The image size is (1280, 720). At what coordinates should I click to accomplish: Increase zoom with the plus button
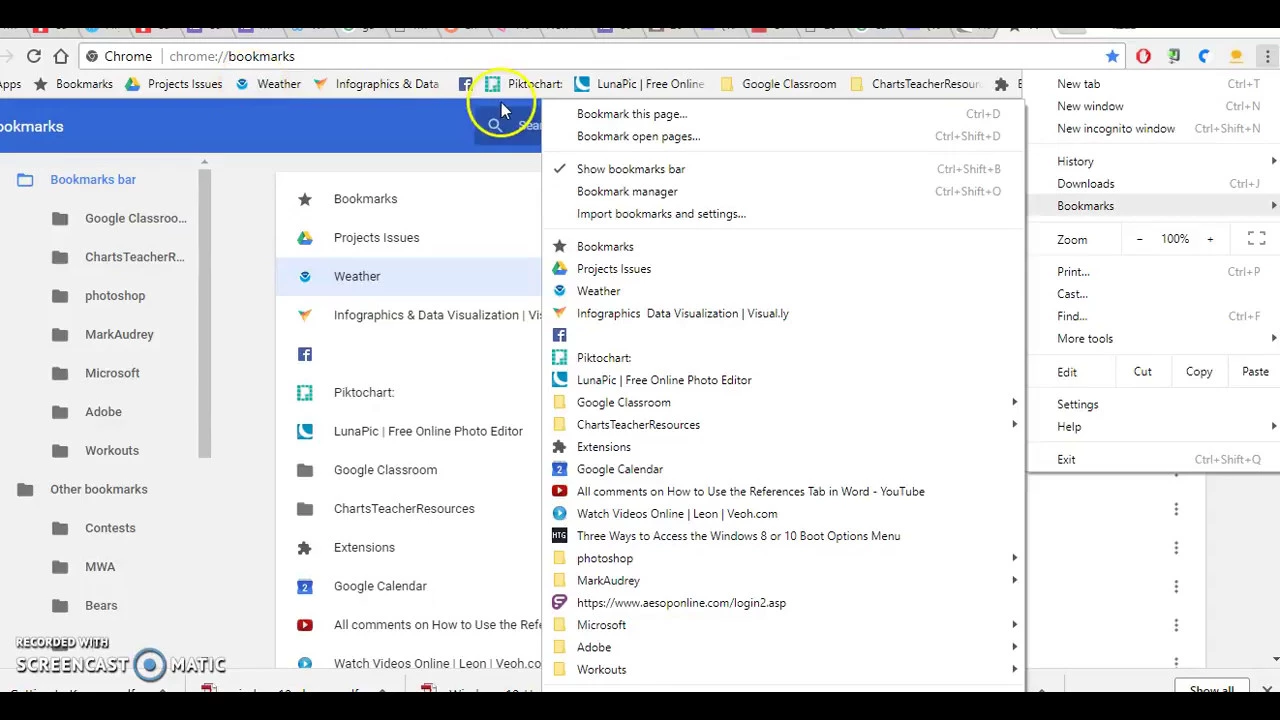coord(1210,239)
